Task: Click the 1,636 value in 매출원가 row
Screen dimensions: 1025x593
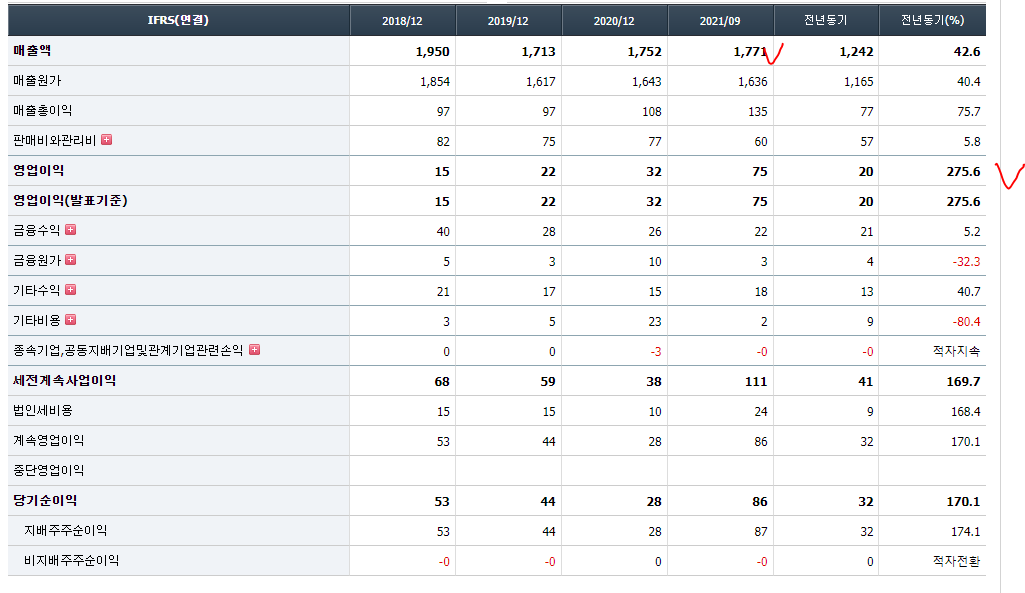Action: [x=752, y=82]
